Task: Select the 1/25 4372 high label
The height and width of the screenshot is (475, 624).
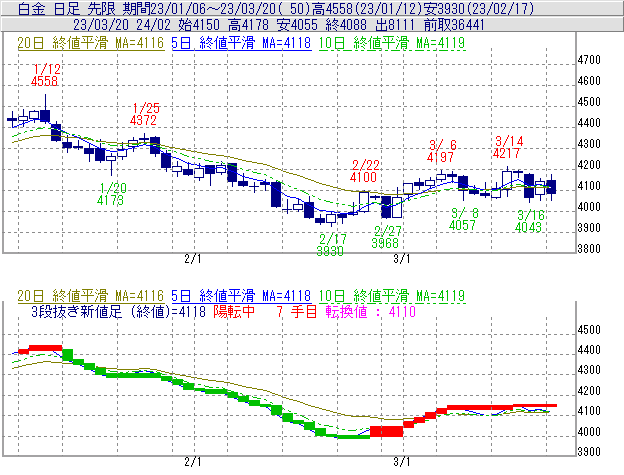Action: 145,114
